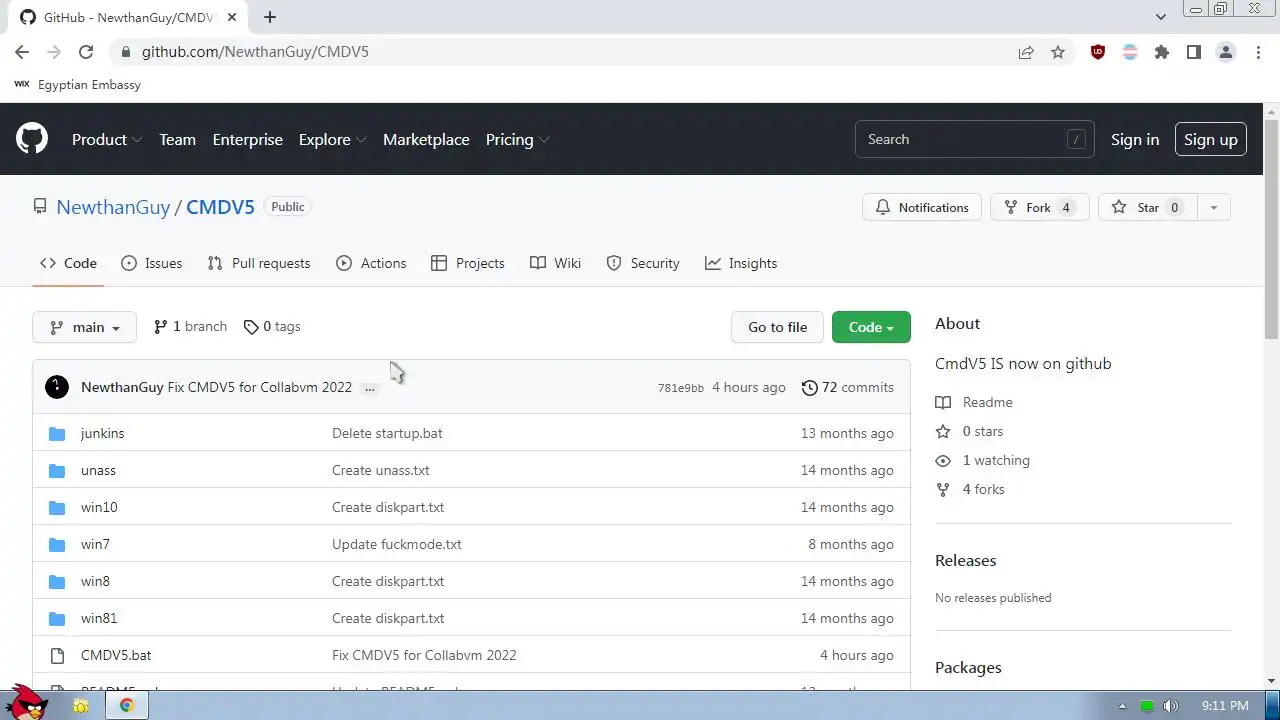The width and height of the screenshot is (1280, 720).
Task: Open the Actions tab
Action: 371,263
